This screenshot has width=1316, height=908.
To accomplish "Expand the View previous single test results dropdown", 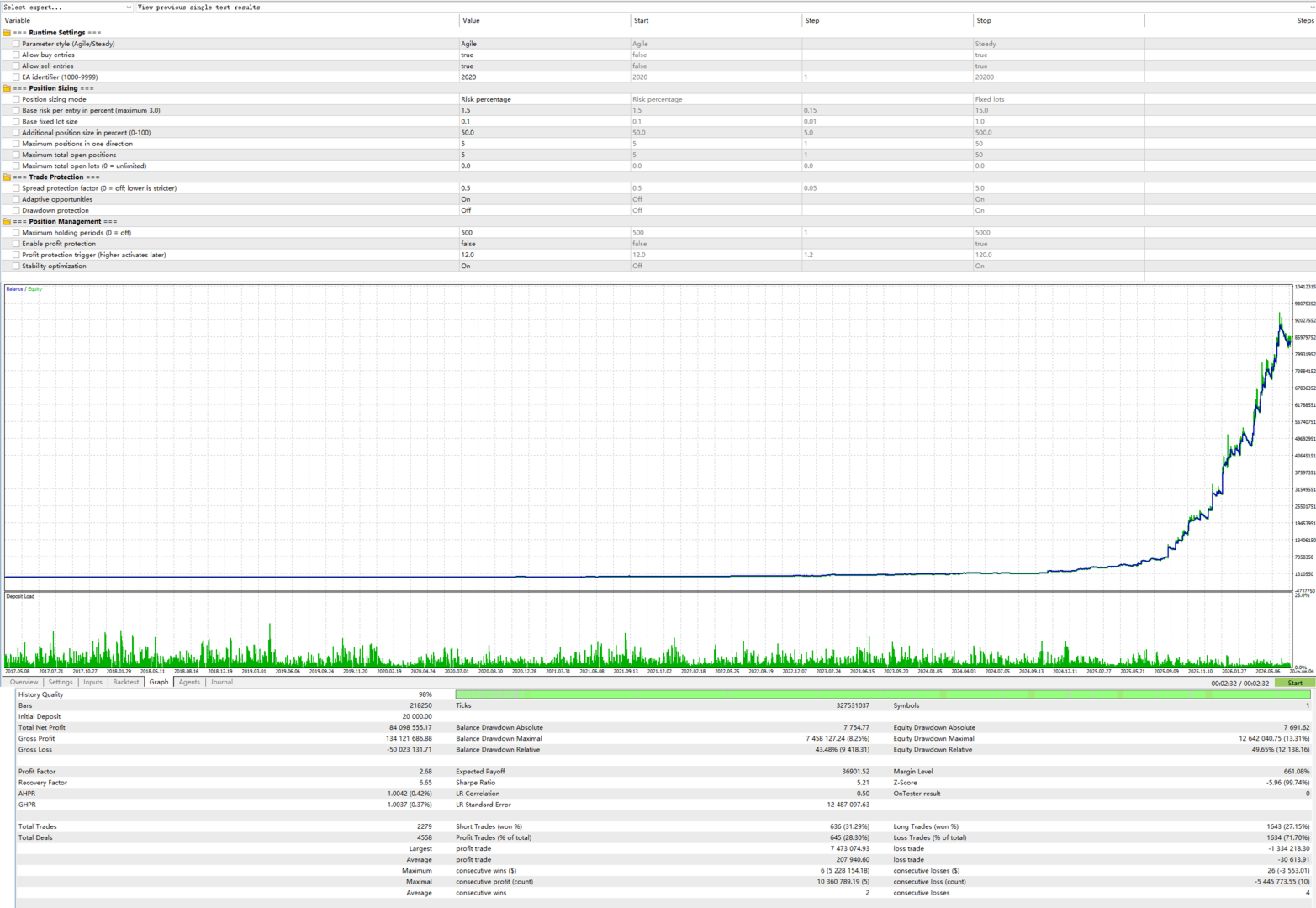I will [725, 7].
